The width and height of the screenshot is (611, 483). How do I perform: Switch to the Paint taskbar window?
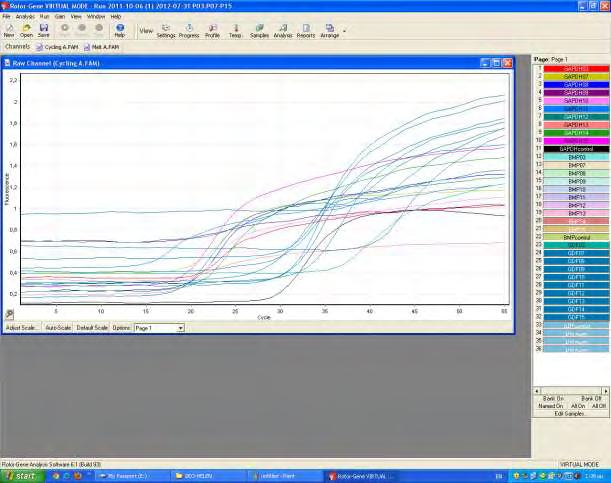(x=285, y=476)
